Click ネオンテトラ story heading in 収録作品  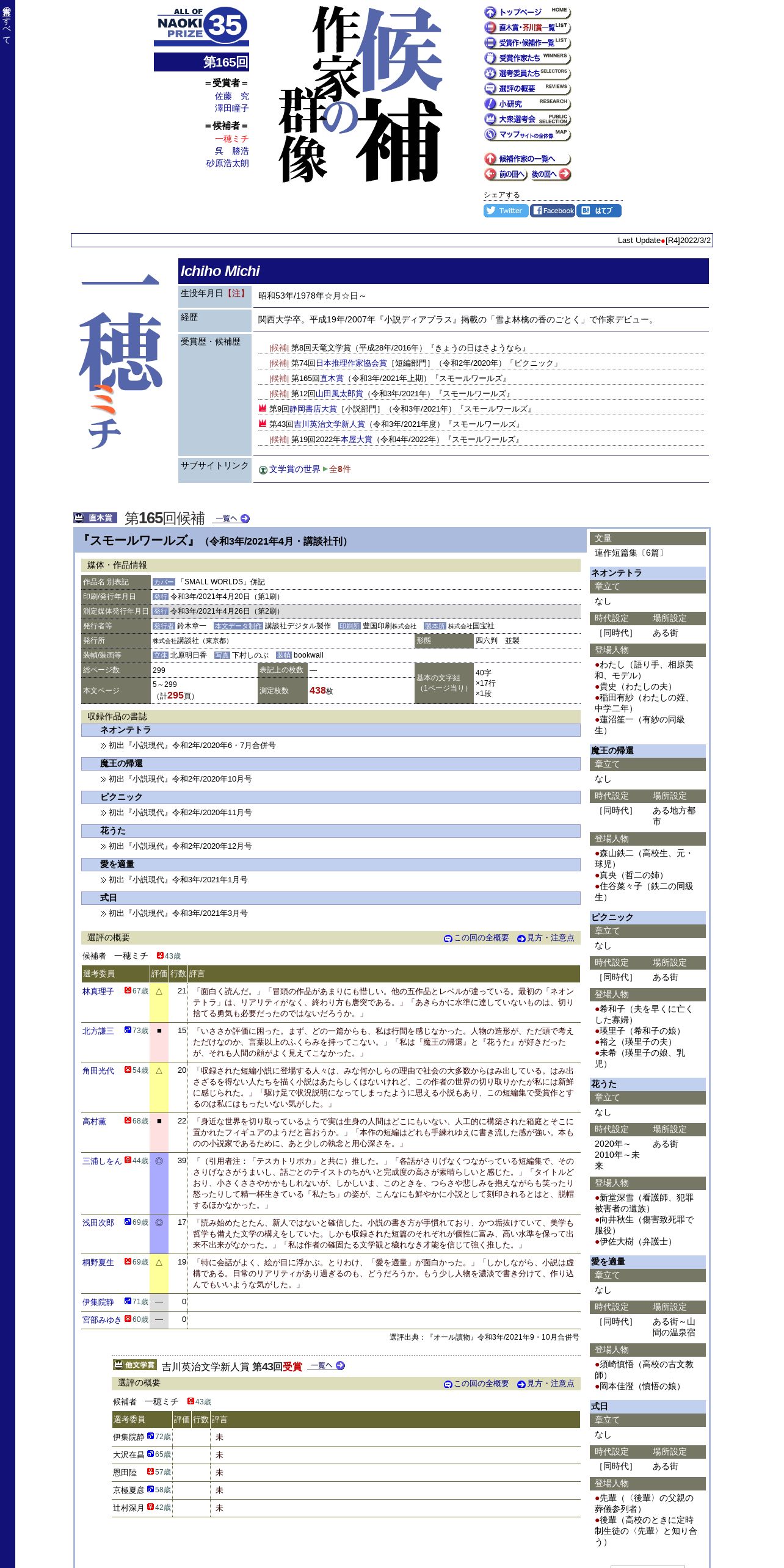(330, 730)
